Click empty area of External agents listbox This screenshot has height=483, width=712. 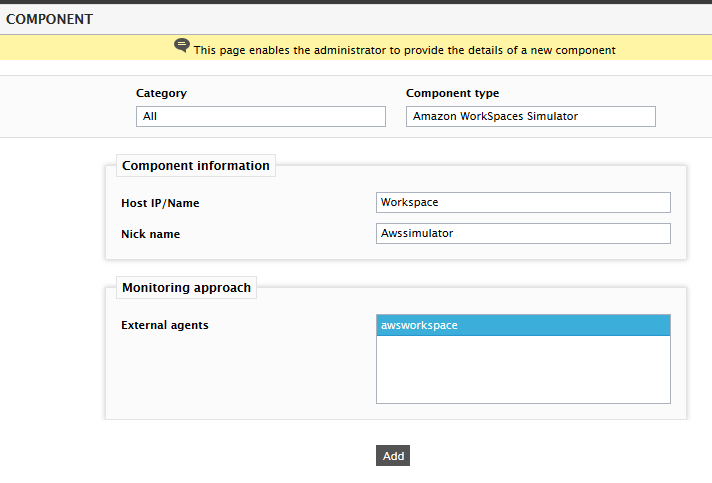[x=523, y=369]
